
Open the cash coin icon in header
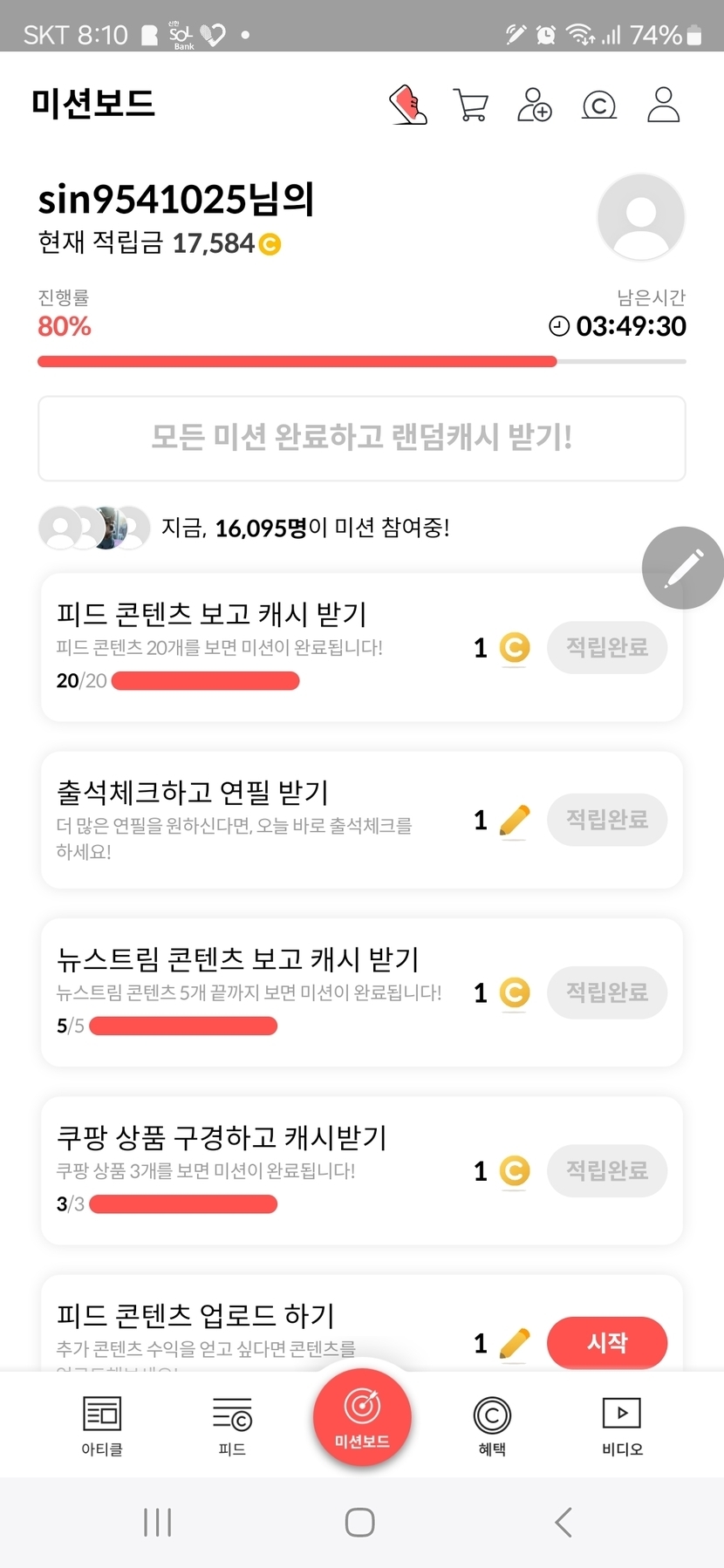(x=599, y=106)
